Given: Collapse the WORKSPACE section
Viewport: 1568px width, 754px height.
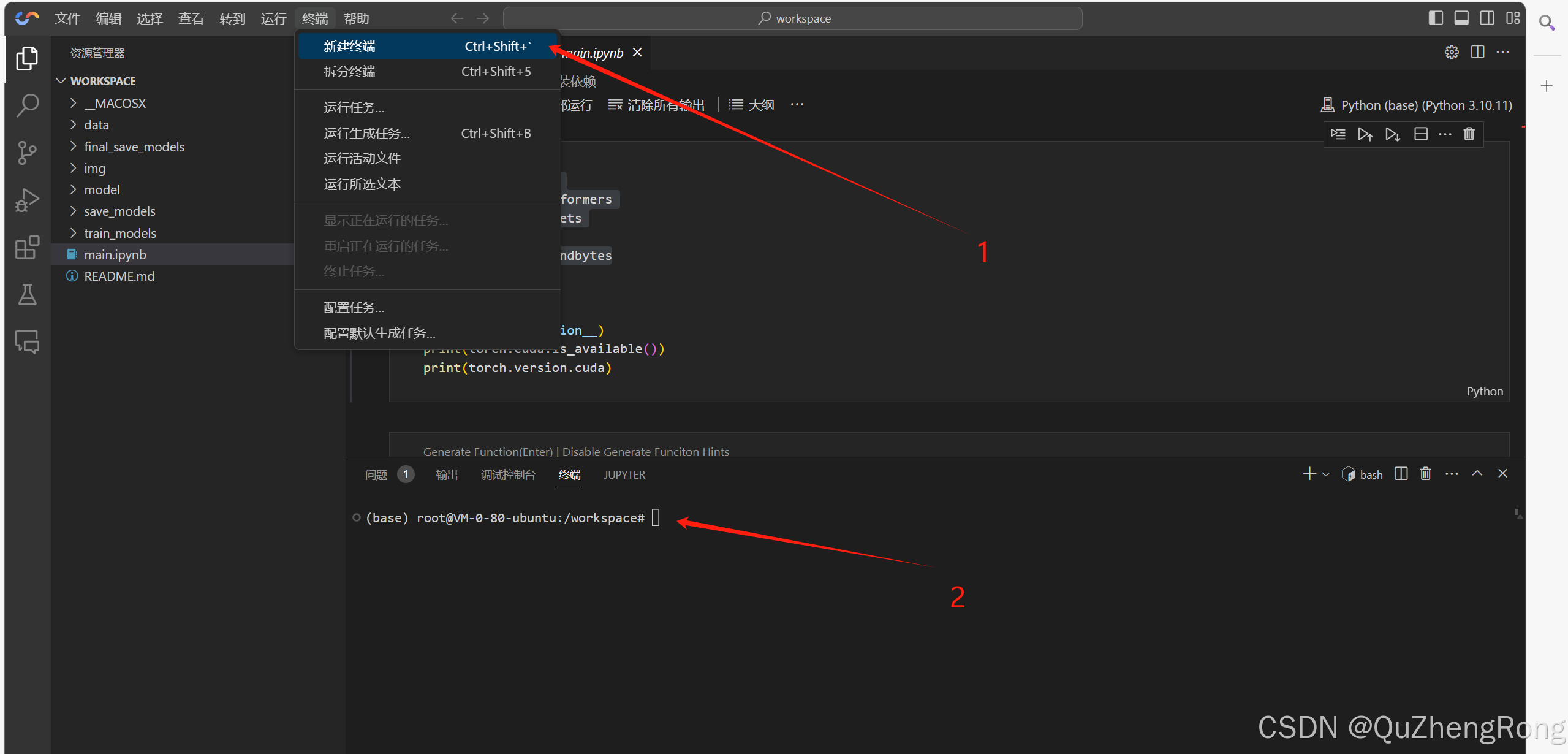Looking at the screenshot, I should click(103, 81).
